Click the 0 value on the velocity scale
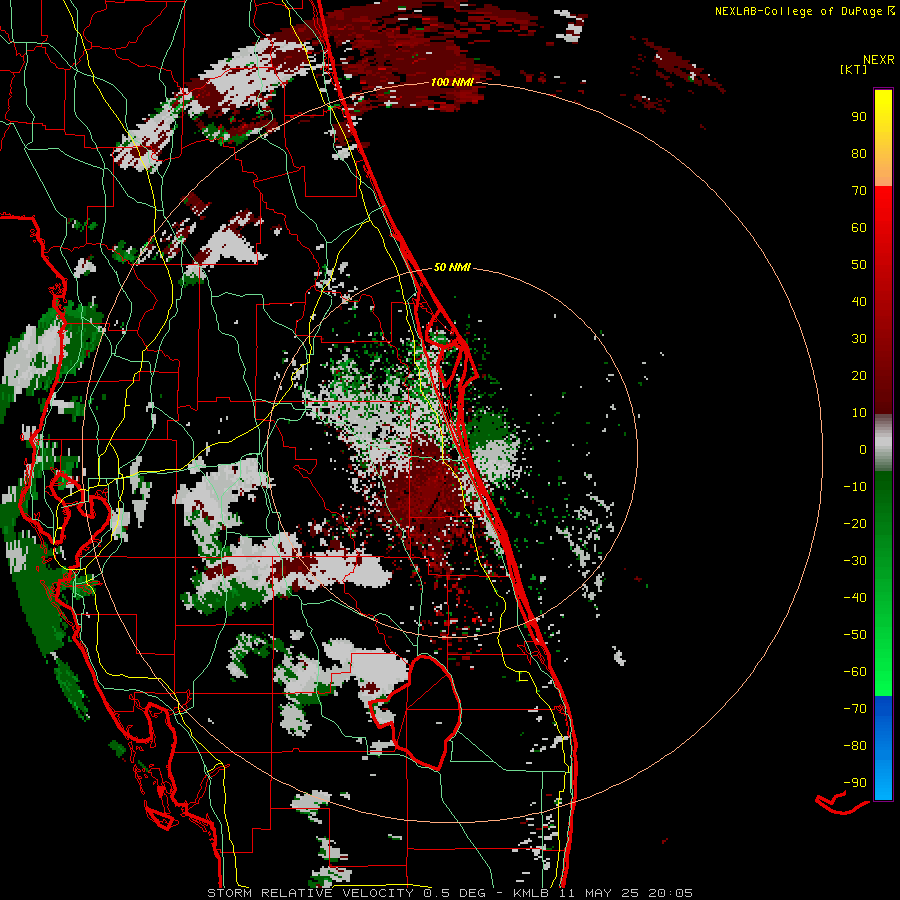 tap(863, 449)
